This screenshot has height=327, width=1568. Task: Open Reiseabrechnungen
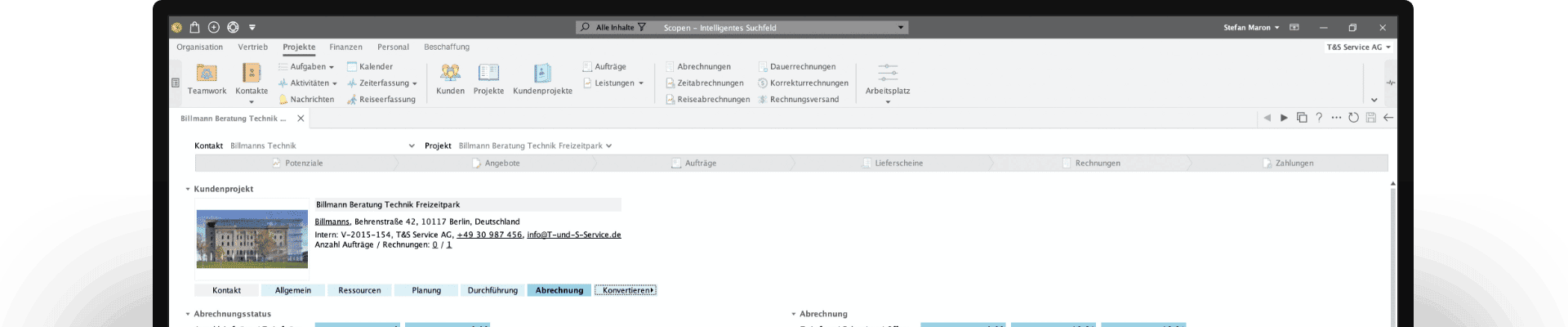tap(707, 99)
